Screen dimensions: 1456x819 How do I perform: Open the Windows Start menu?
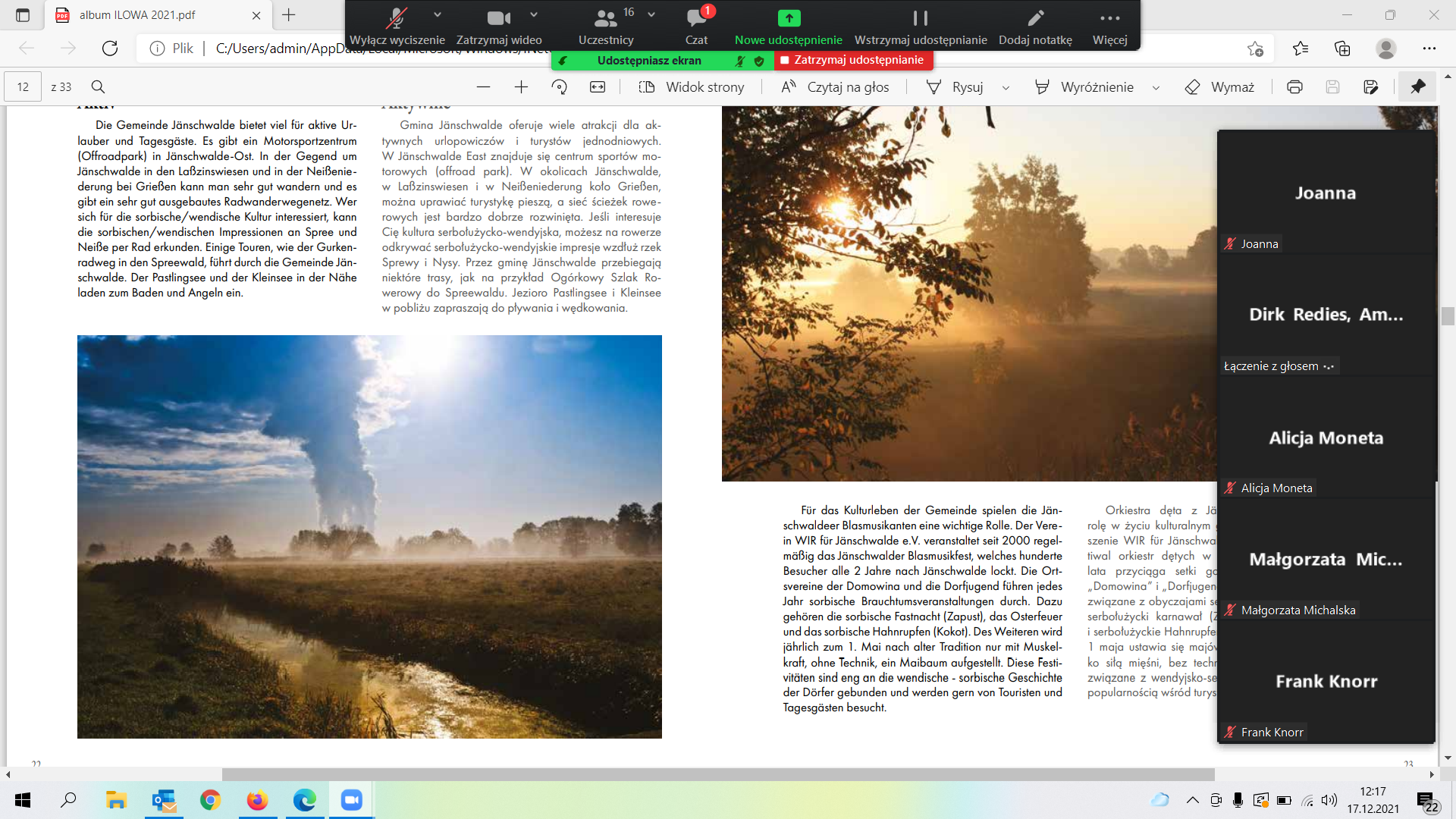click(x=23, y=800)
